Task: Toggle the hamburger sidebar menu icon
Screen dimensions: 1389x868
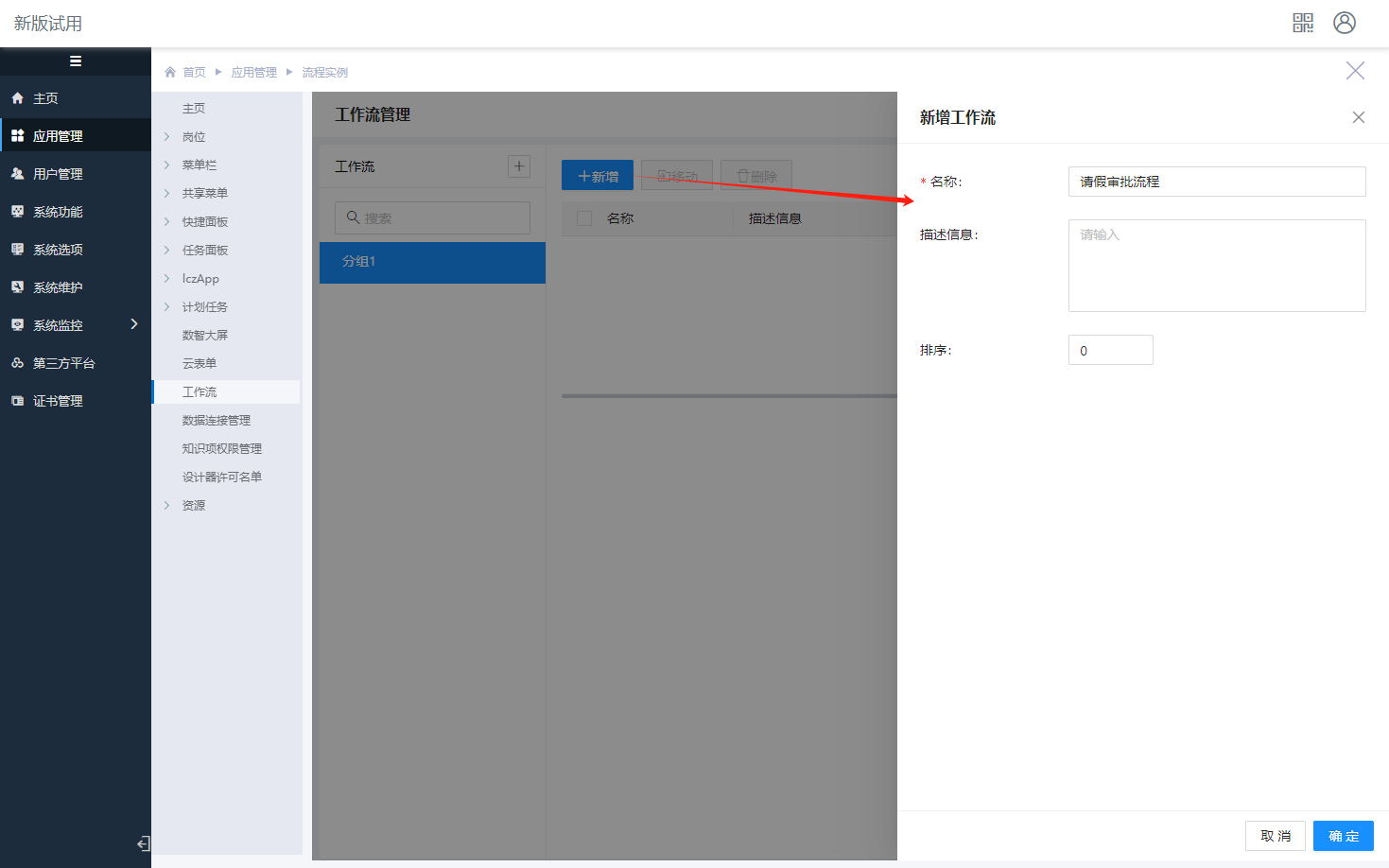Action: 76,61
